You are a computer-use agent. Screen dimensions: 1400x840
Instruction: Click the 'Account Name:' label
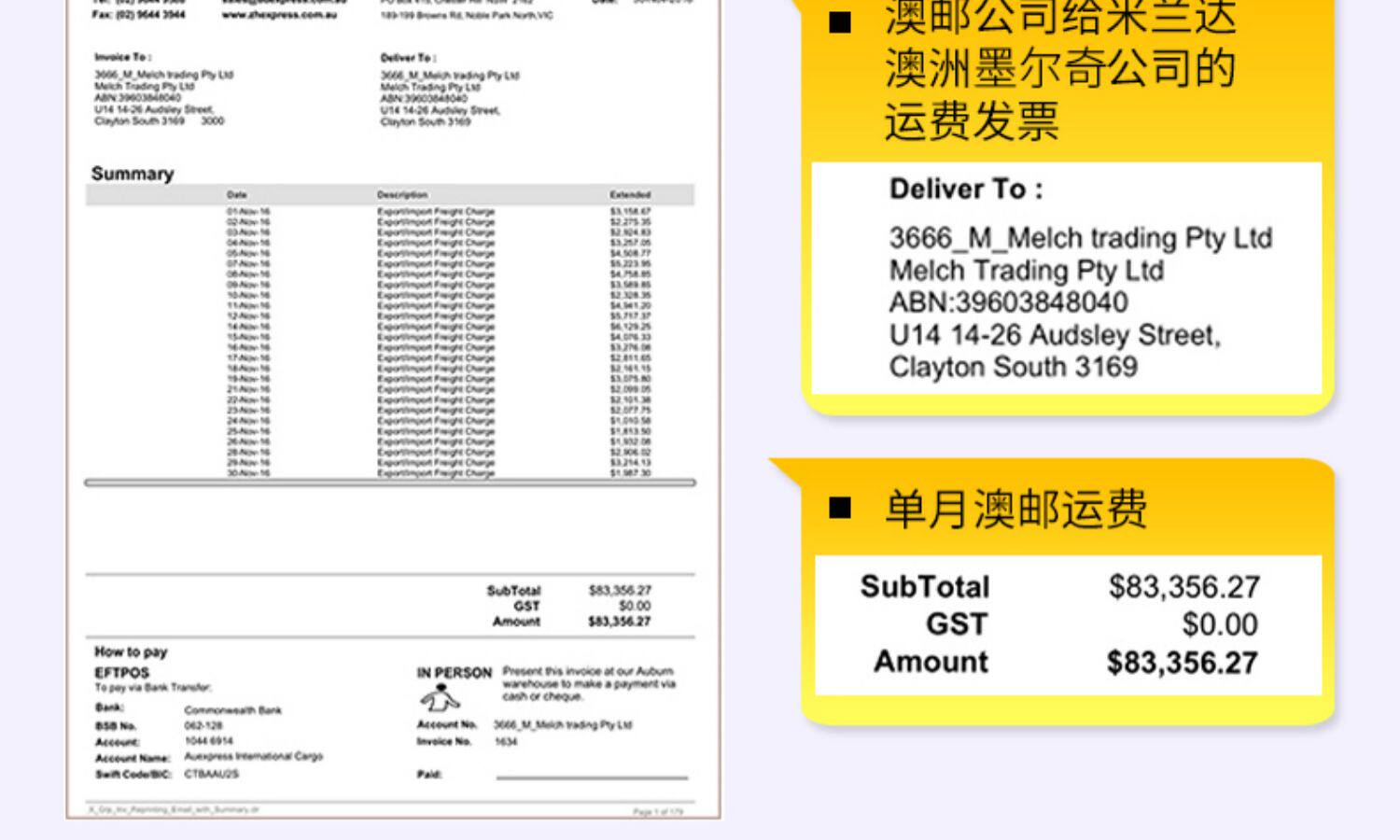pyautogui.click(x=133, y=758)
